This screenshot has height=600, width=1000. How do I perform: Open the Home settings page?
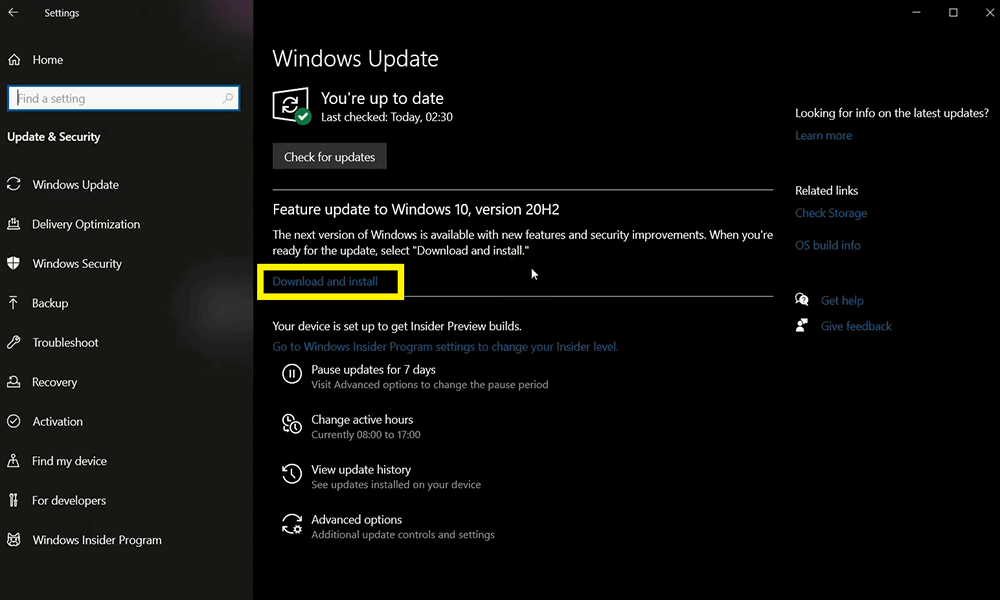(x=48, y=60)
